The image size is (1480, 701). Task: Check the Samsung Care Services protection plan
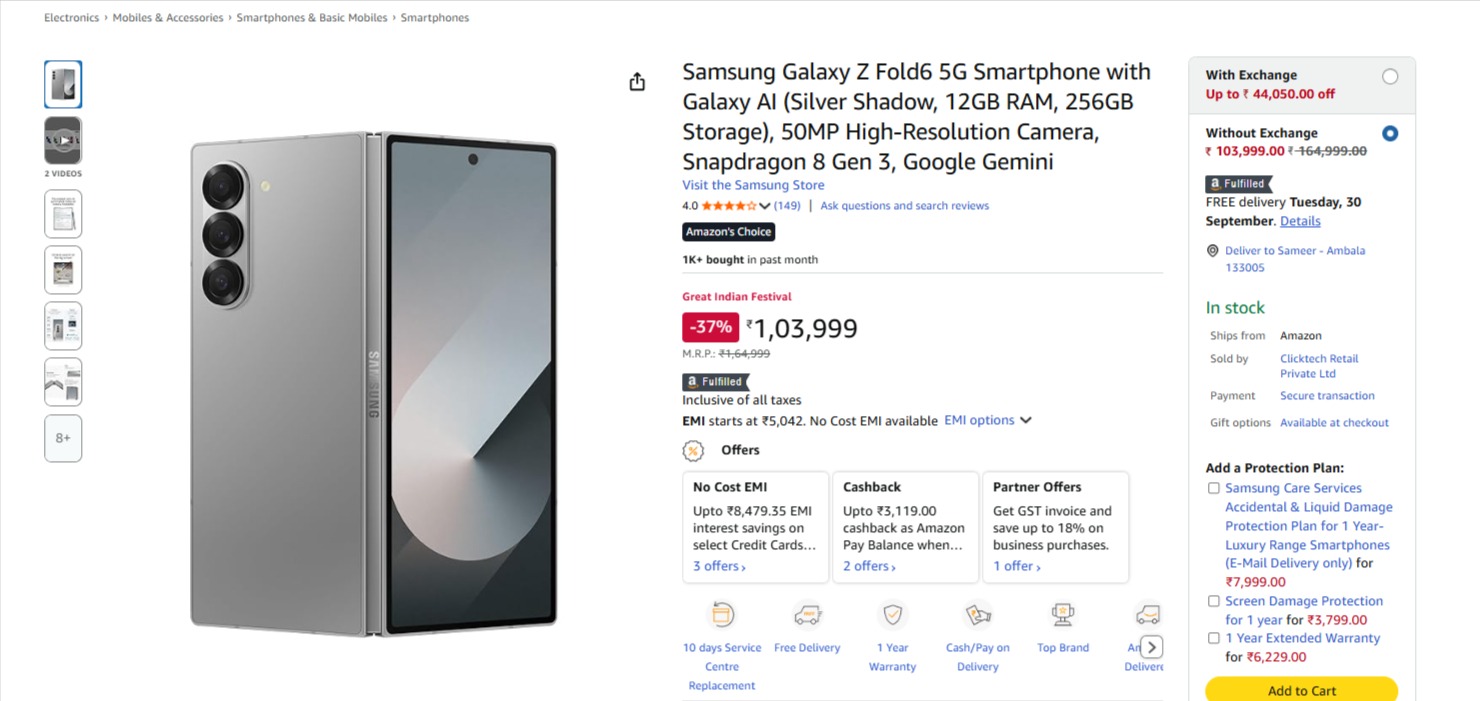(x=1214, y=489)
